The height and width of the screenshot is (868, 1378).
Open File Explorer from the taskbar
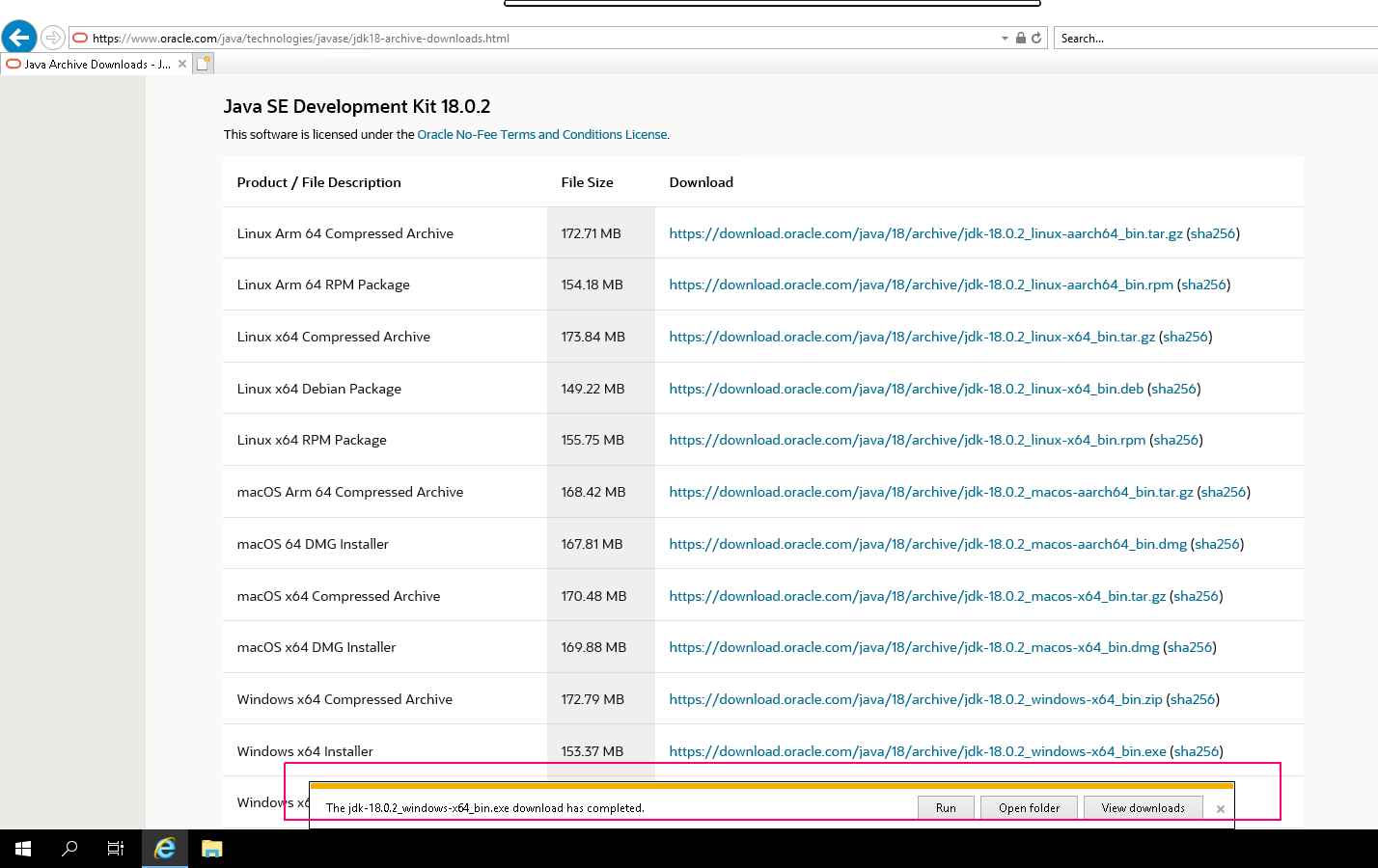click(212, 849)
